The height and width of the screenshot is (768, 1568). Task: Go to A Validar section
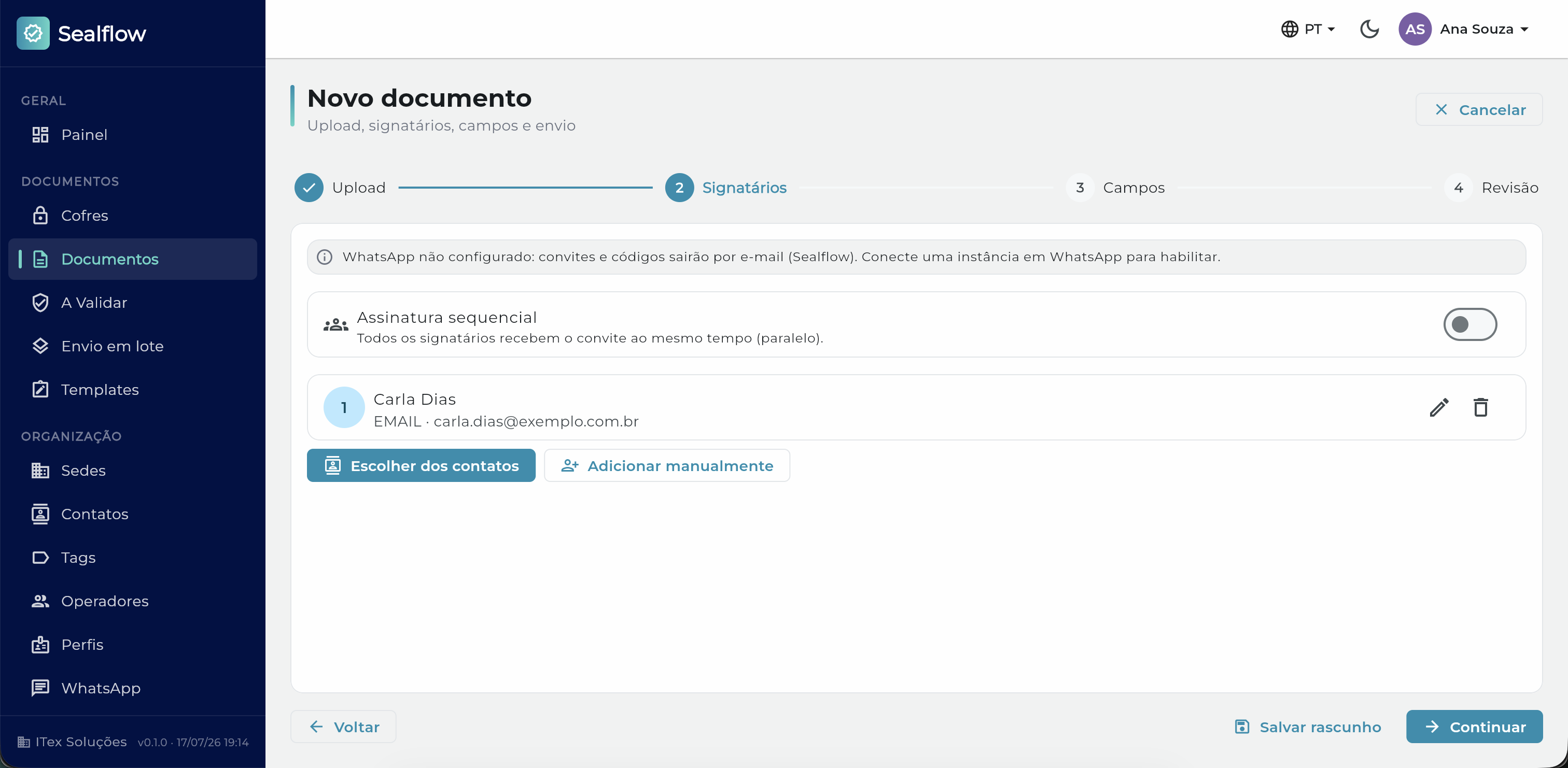(133, 303)
